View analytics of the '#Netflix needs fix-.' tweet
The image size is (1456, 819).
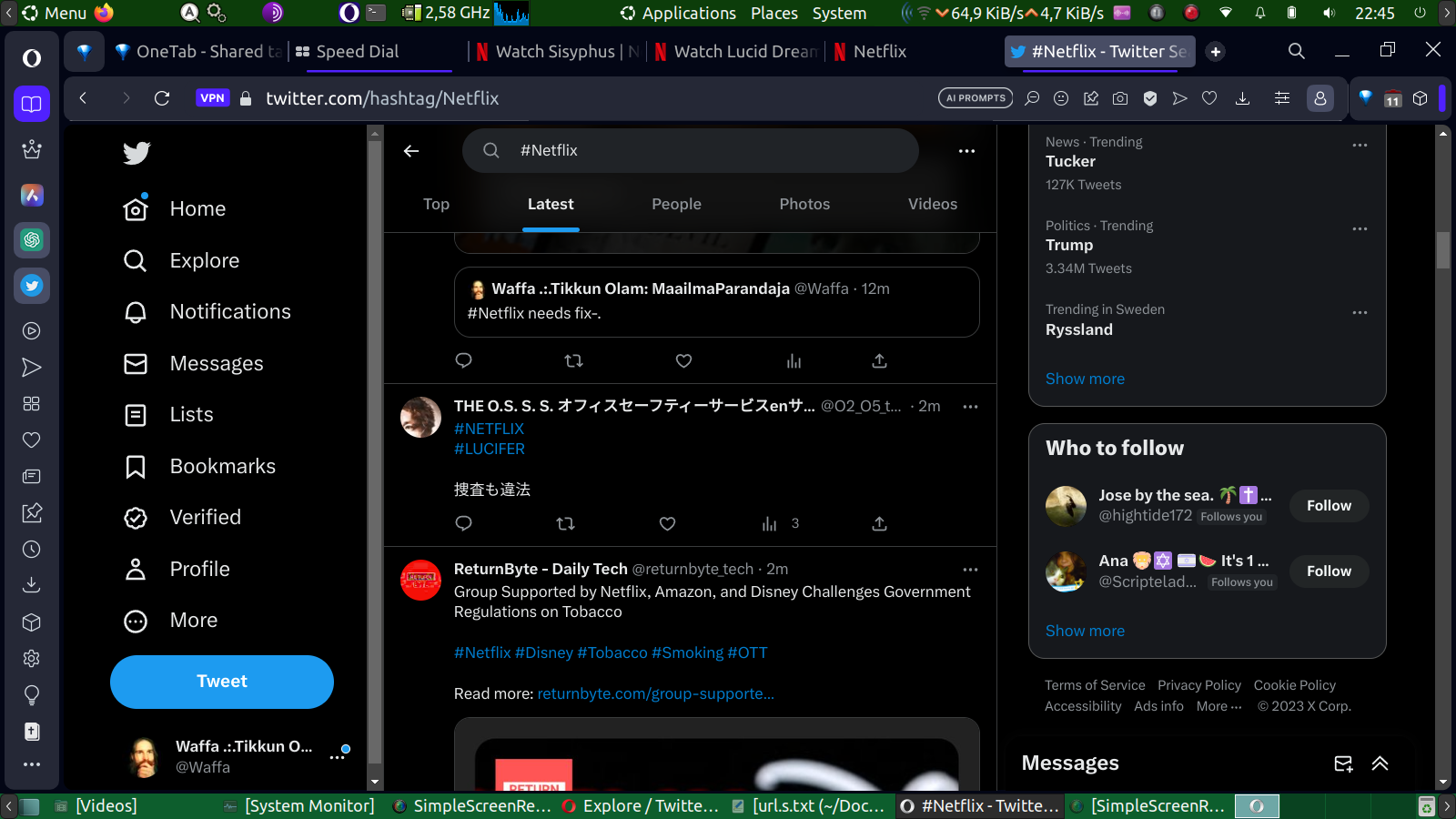click(794, 361)
